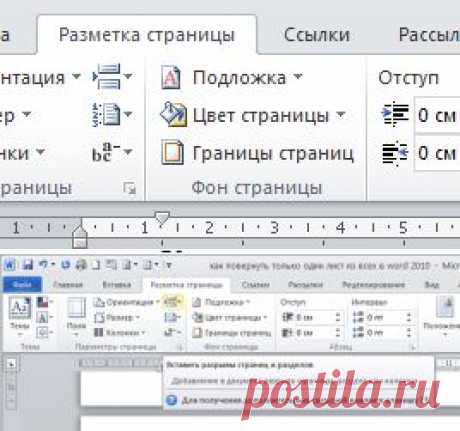Click the Поля margins button in the small ribbon

coord(77,315)
